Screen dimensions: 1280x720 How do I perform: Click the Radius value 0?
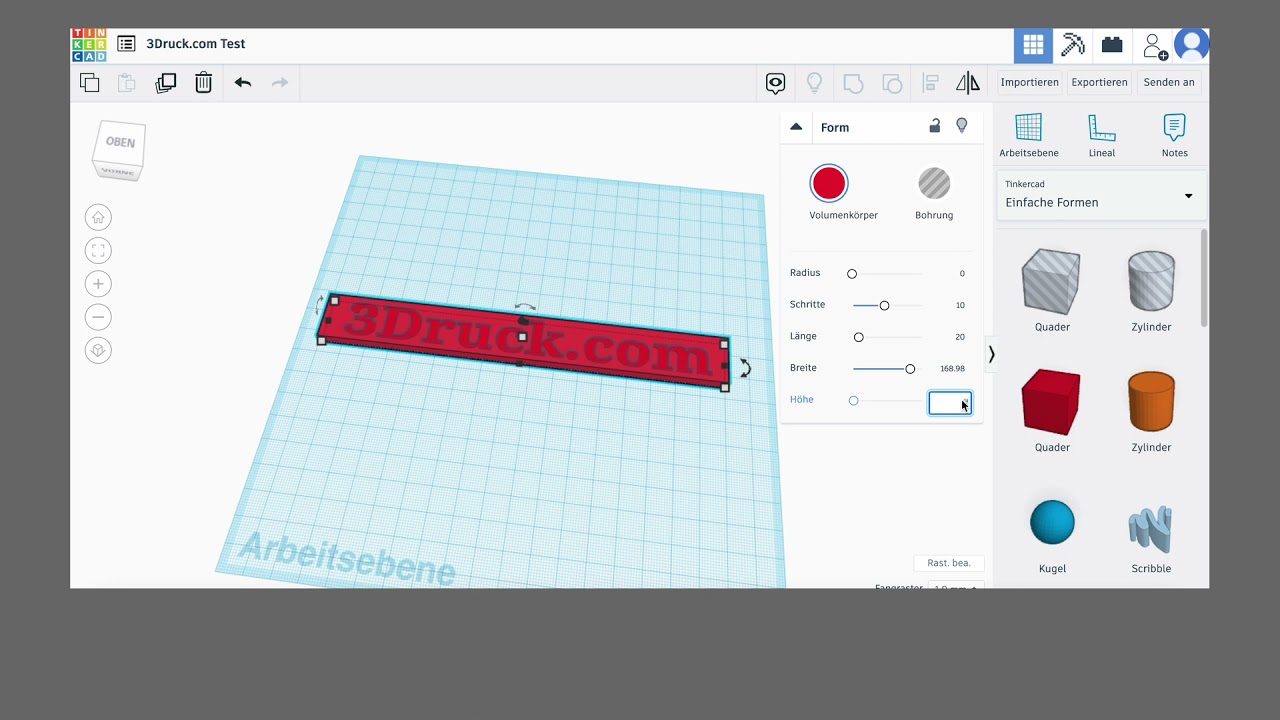coord(962,273)
